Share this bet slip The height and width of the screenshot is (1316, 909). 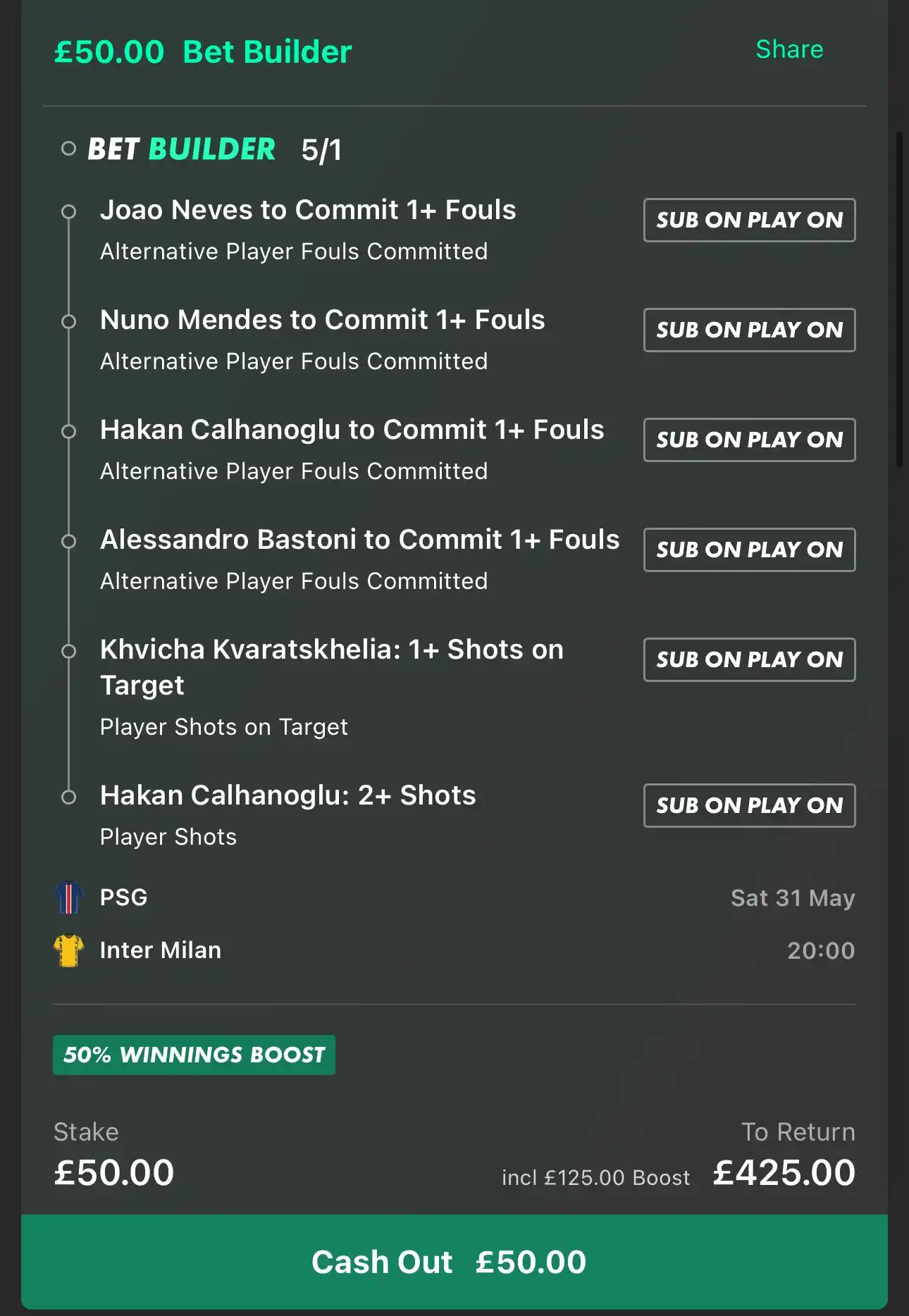789,49
